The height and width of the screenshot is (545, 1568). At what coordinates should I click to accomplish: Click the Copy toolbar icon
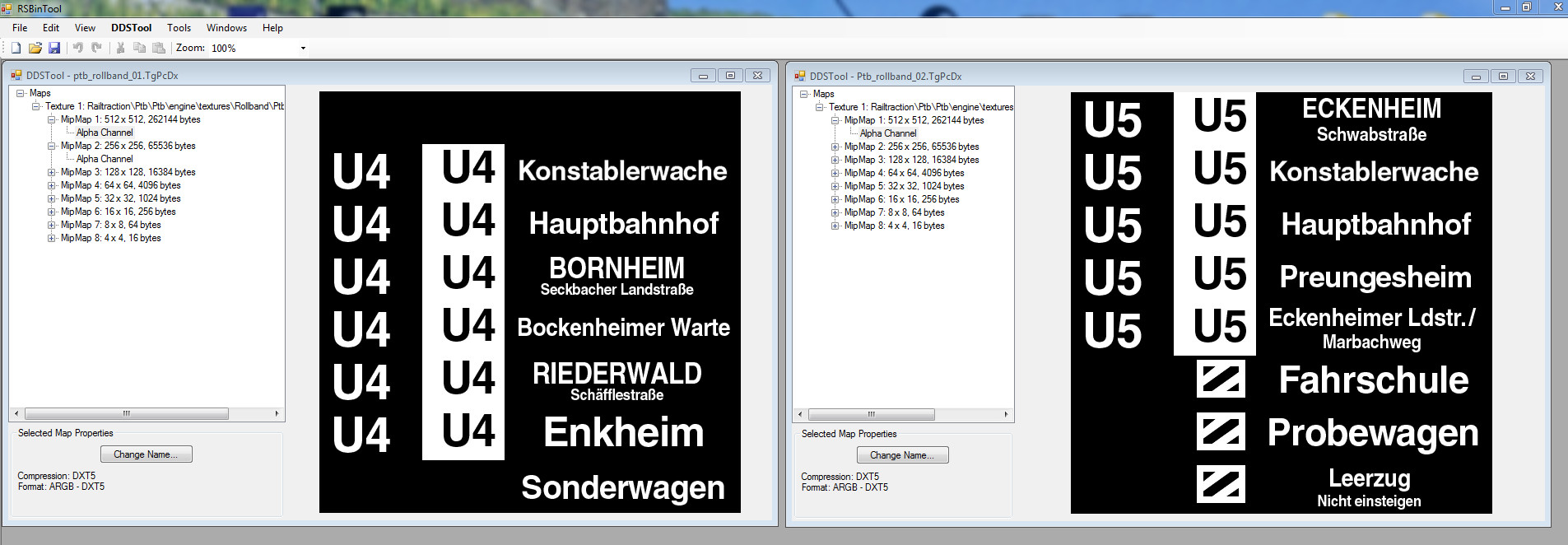[139, 48]
